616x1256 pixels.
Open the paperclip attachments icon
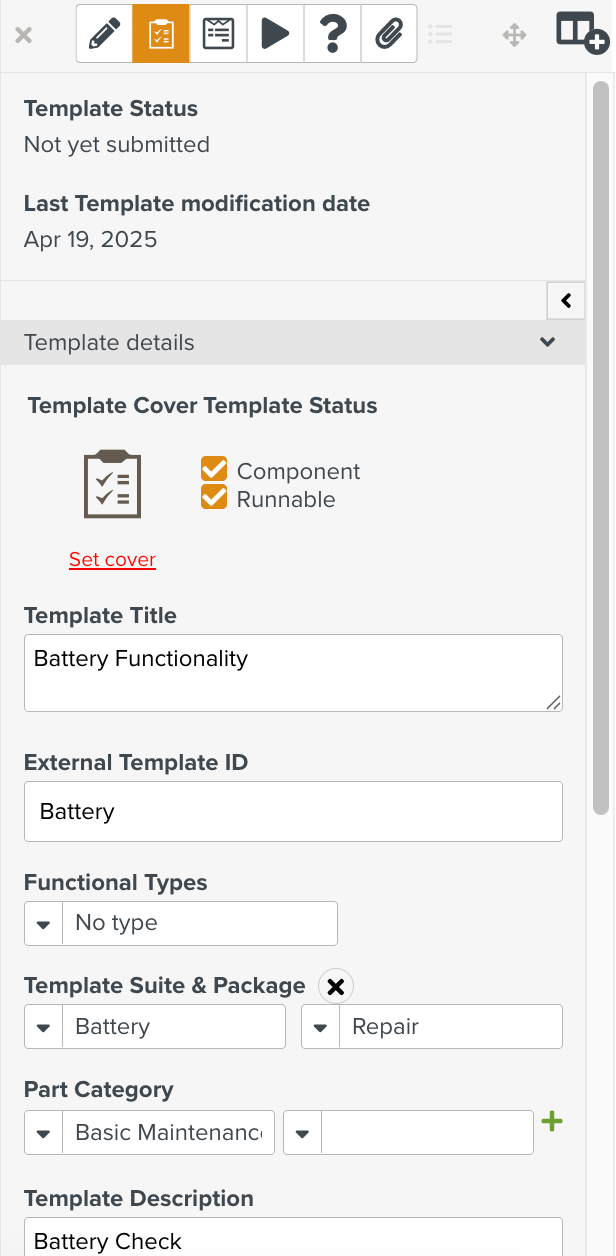click(389, 34)
